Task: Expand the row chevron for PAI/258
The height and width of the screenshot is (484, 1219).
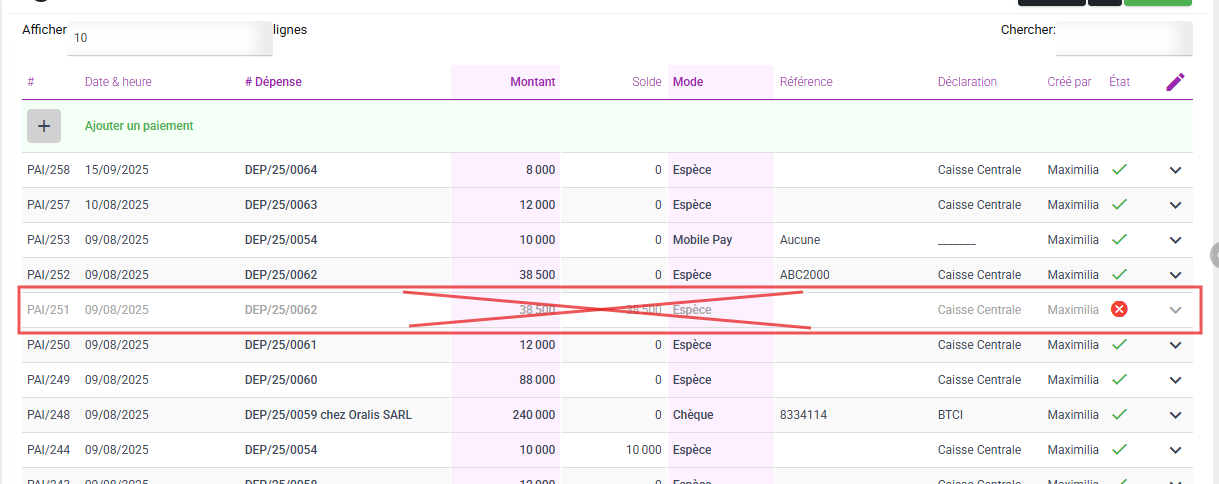Action: pos(1176,170)
